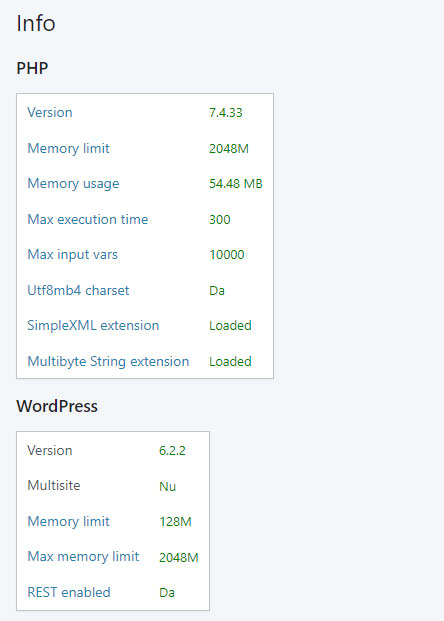Click the Max execution time label
This screenshot has width=444, height=621.
pos(88,219)
